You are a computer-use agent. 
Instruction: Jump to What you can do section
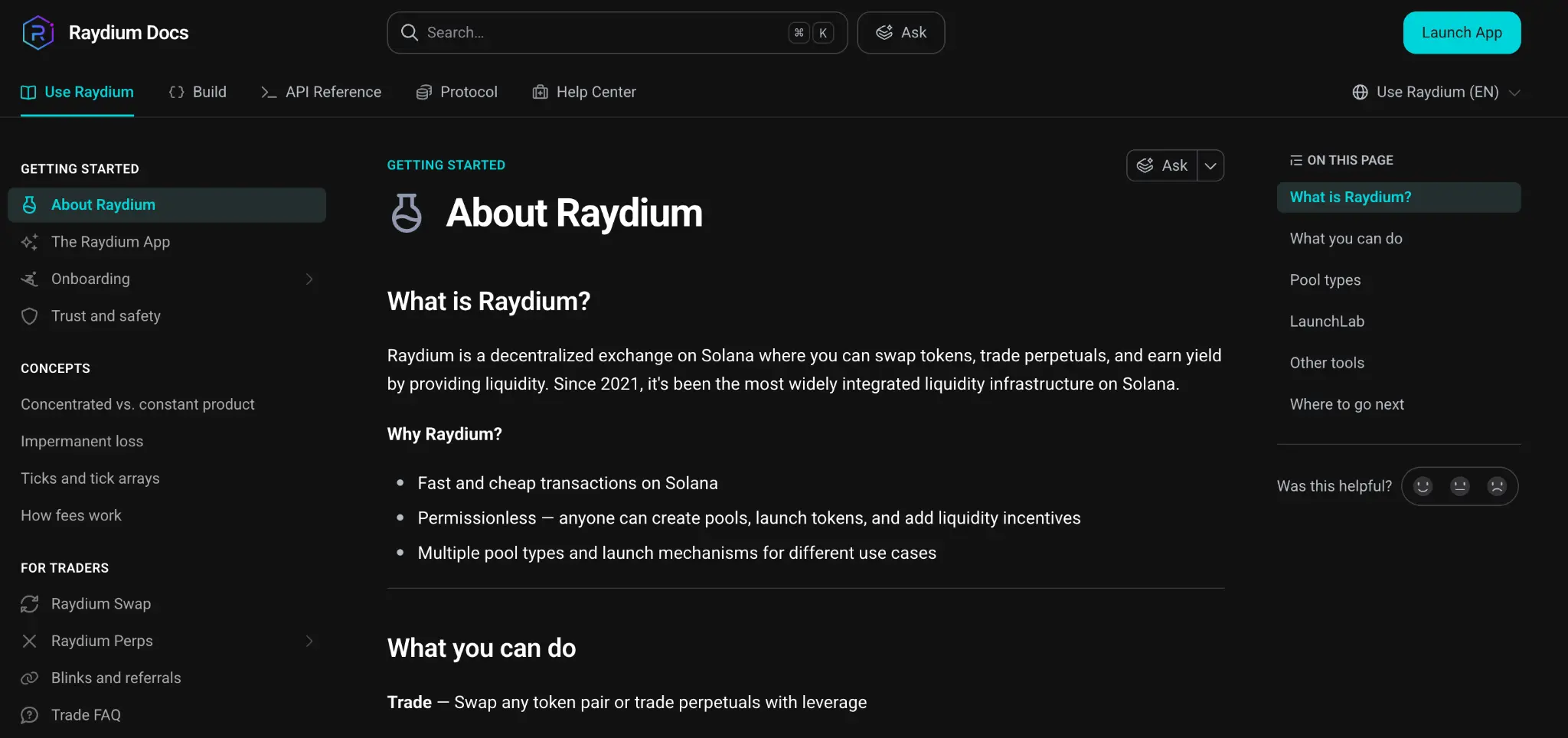(x=1346, y=239)
